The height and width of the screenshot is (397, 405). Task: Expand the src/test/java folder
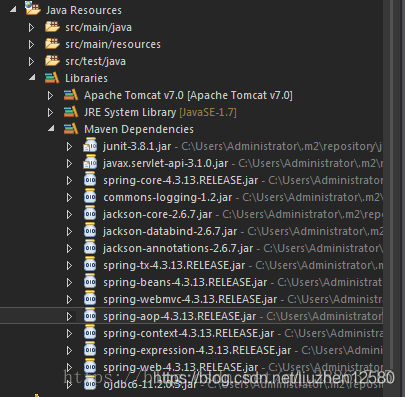click(31, 61)
